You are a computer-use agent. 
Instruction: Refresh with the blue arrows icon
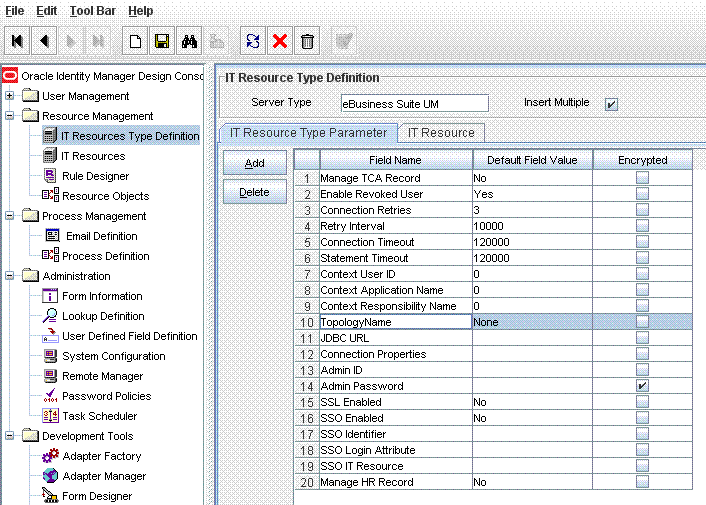click(253, 41)
